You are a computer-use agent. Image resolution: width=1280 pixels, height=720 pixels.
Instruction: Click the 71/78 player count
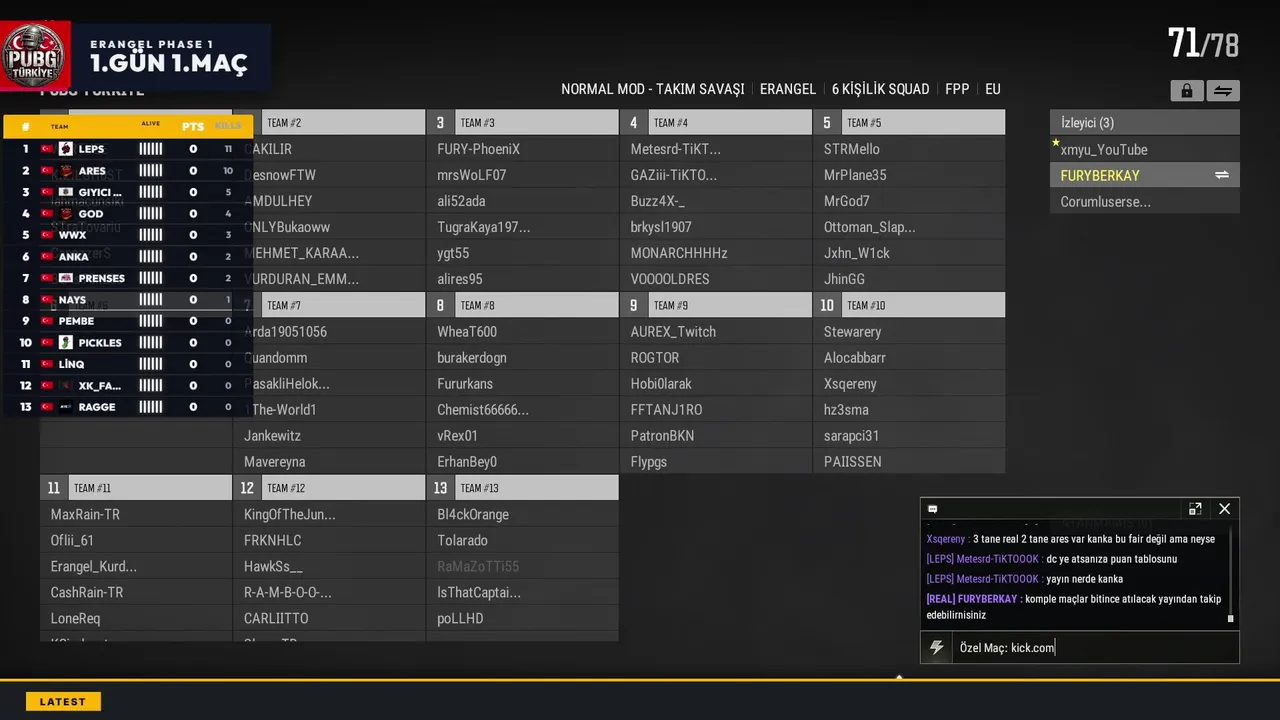[1203, 44]
